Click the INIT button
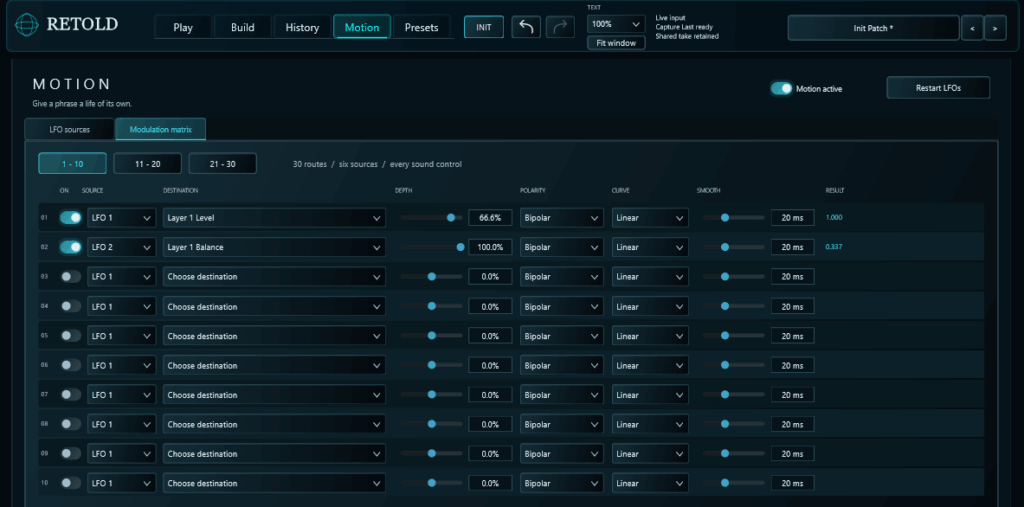The height and width of the screenshot is (507, 1024). coord(484,27)
